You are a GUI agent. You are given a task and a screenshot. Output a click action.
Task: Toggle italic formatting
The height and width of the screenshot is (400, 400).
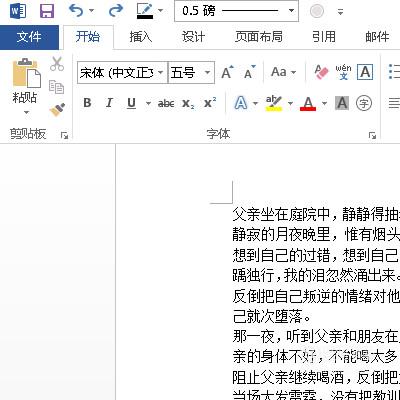point(109,103)
